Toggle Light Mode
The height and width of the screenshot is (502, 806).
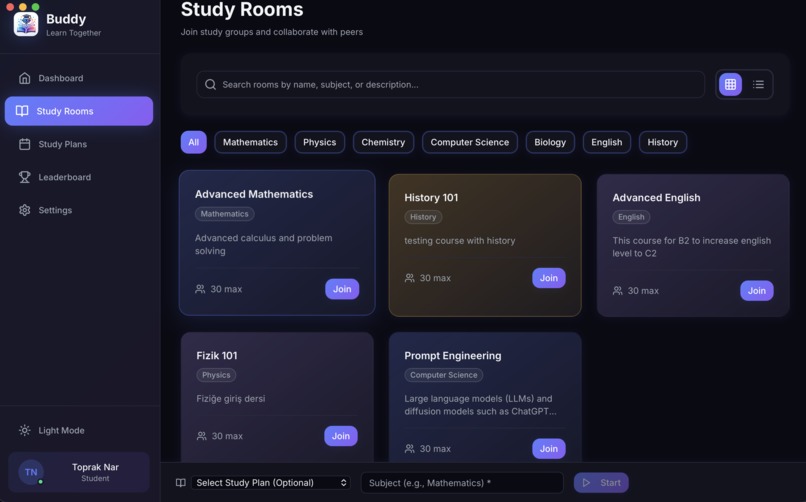(79, 431)
